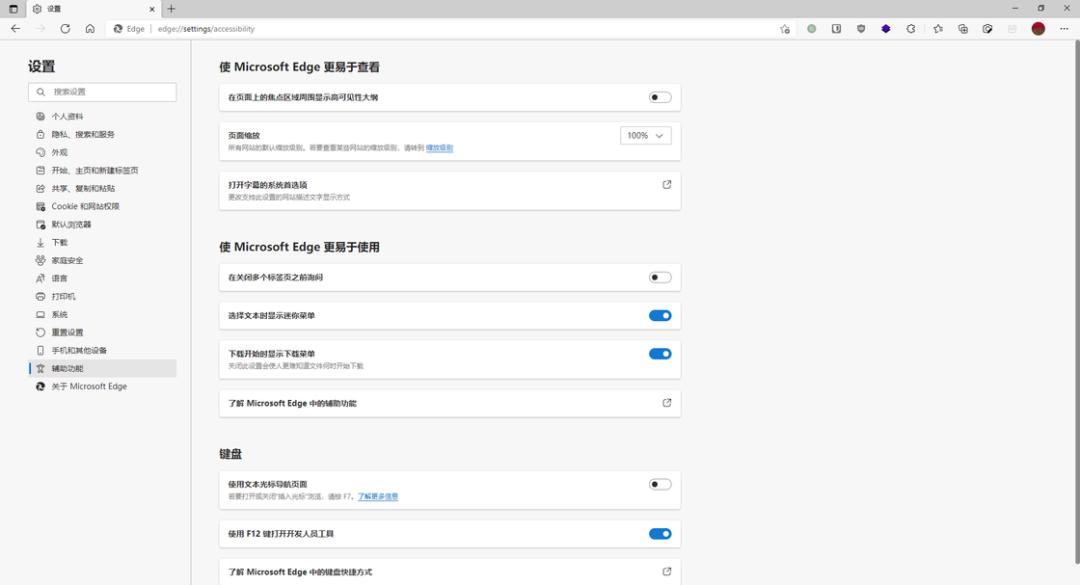Open Cookie 和网站权限 in the sidebar

102,206
